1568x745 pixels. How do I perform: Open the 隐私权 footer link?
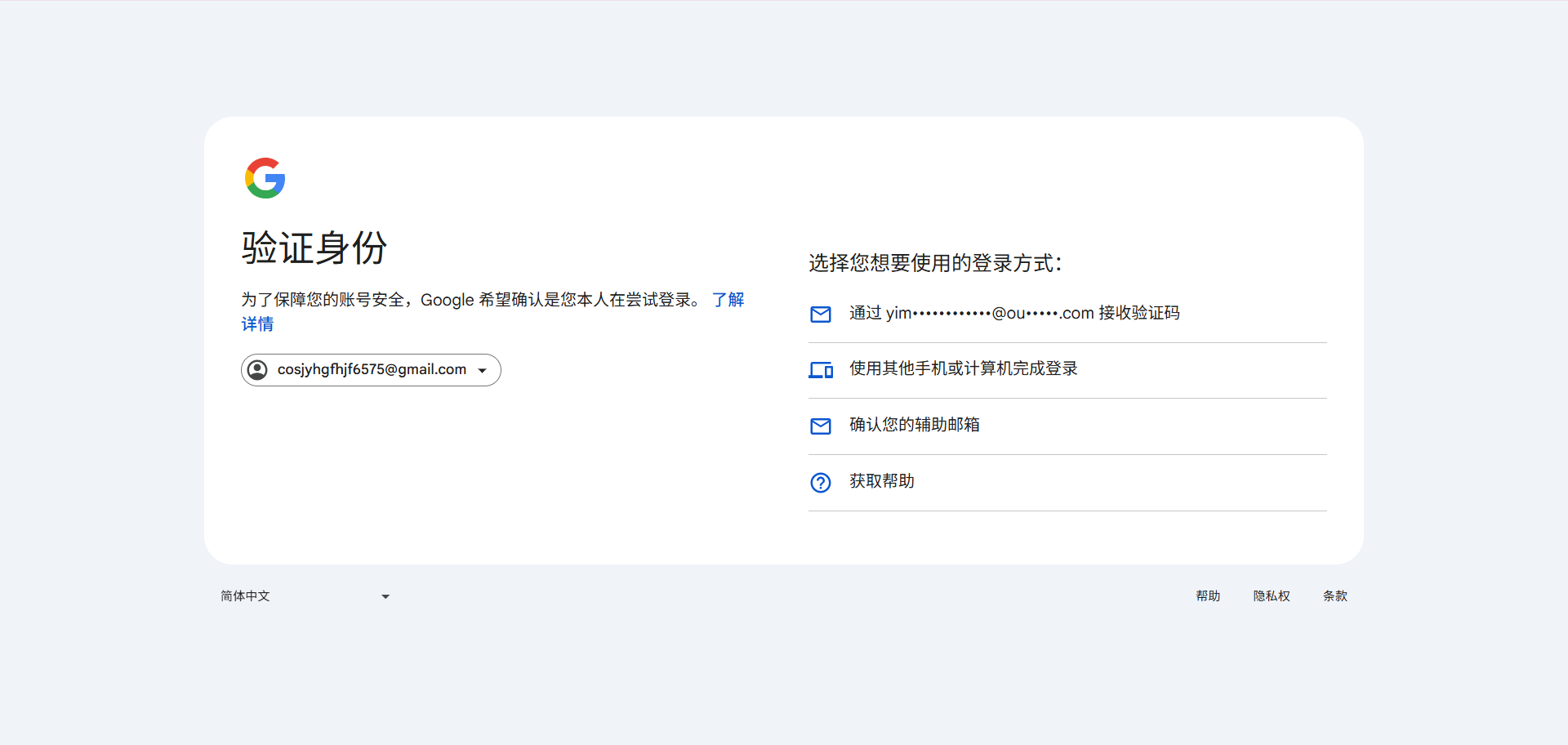[x=1272, y=596]
